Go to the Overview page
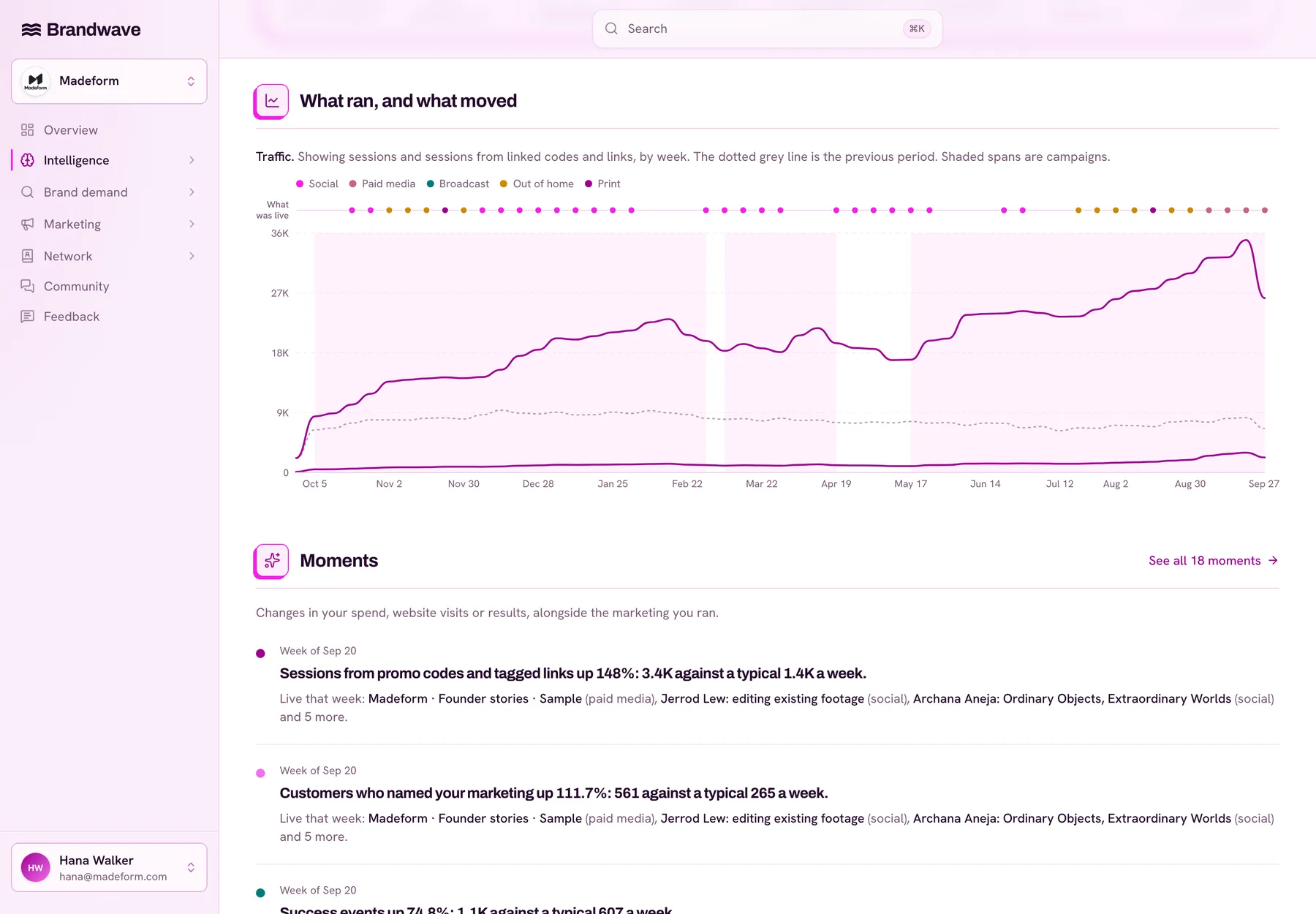Viewport: 1316px width, 914px height. 109,130
